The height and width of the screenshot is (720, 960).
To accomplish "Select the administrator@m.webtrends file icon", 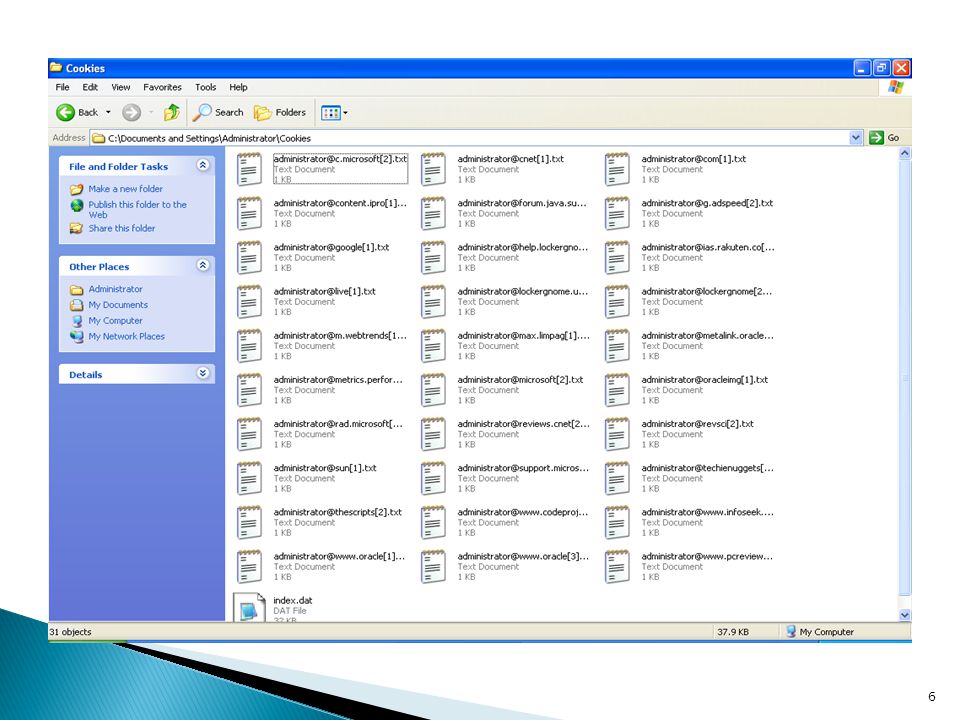I will pyautogui.click(x=249, y=345).
